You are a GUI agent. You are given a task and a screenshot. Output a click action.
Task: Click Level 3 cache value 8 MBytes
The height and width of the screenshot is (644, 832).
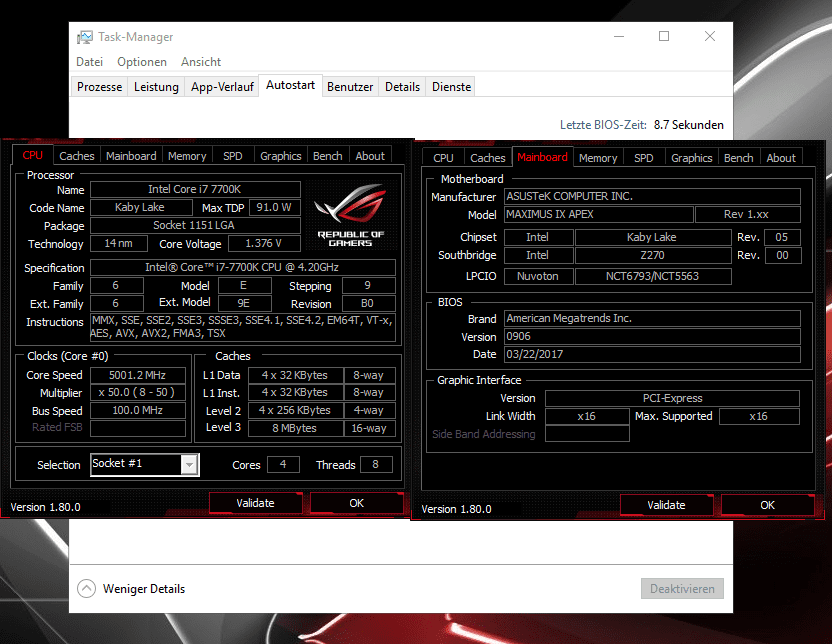296,428
